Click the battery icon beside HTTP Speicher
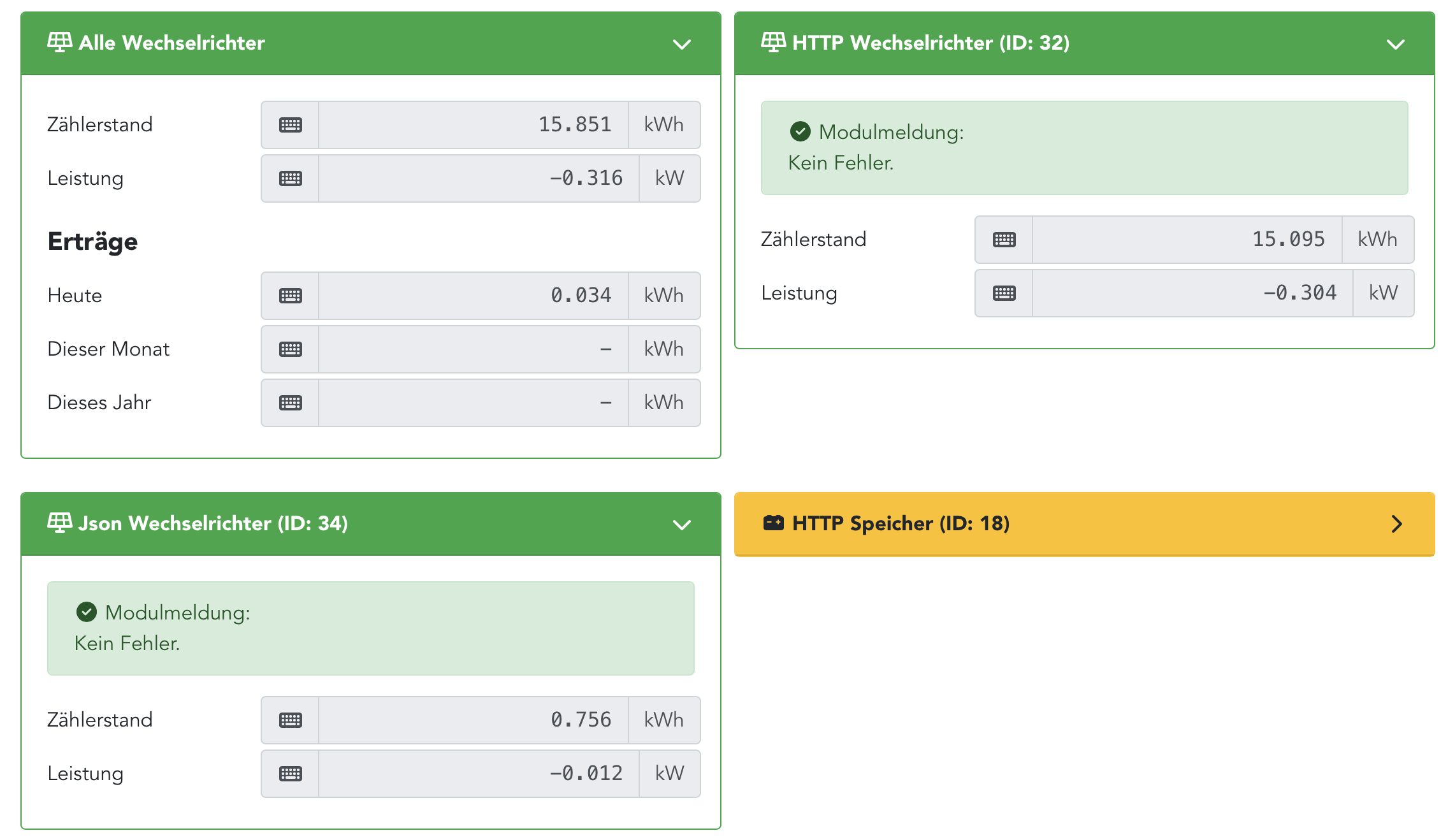The width and height of the screenshot is (1448, 840). click(773, 523)
